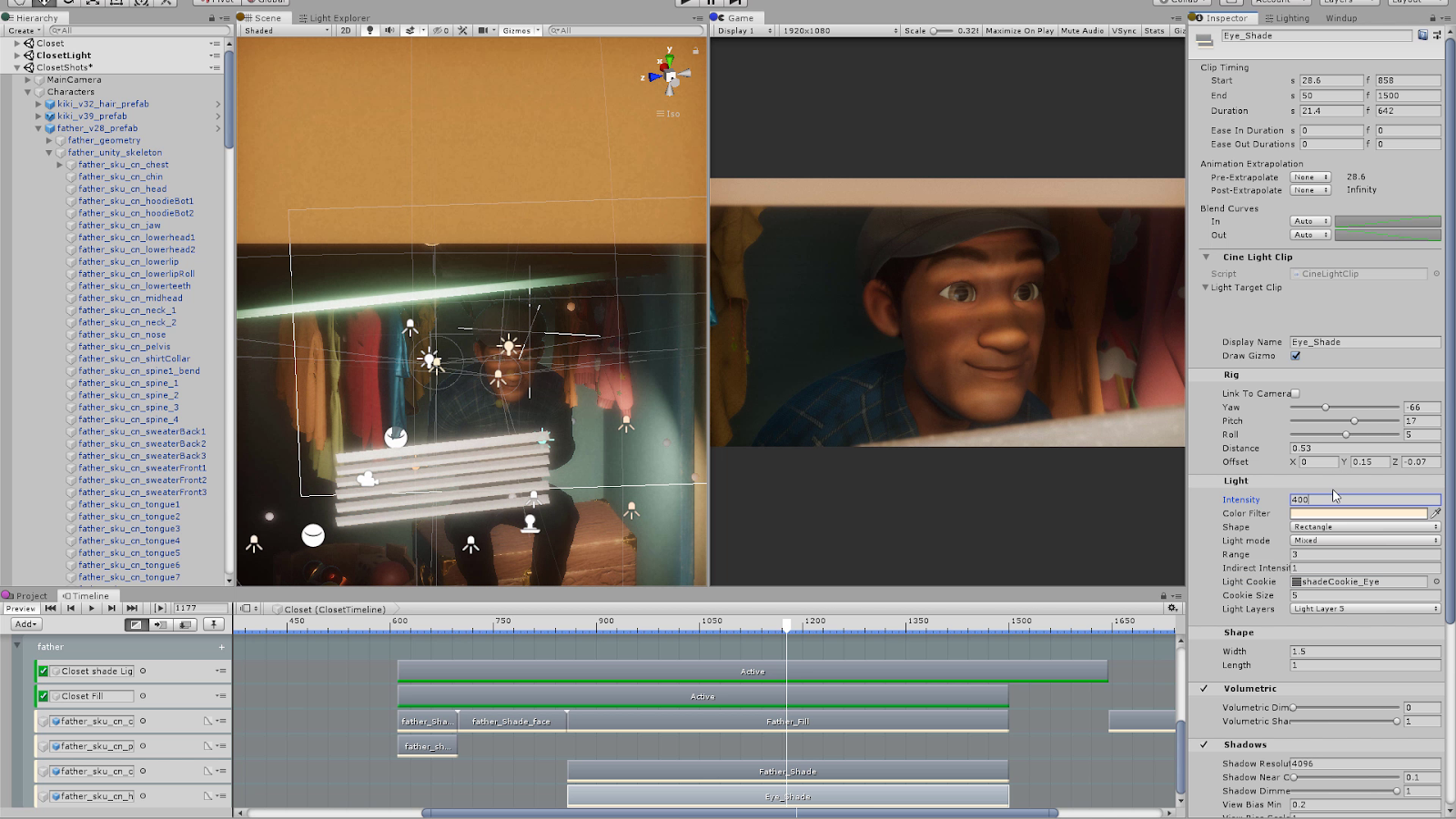Open Timeline settings via the gear icon
1456x819 pixels.
[x=1172, y=608]
